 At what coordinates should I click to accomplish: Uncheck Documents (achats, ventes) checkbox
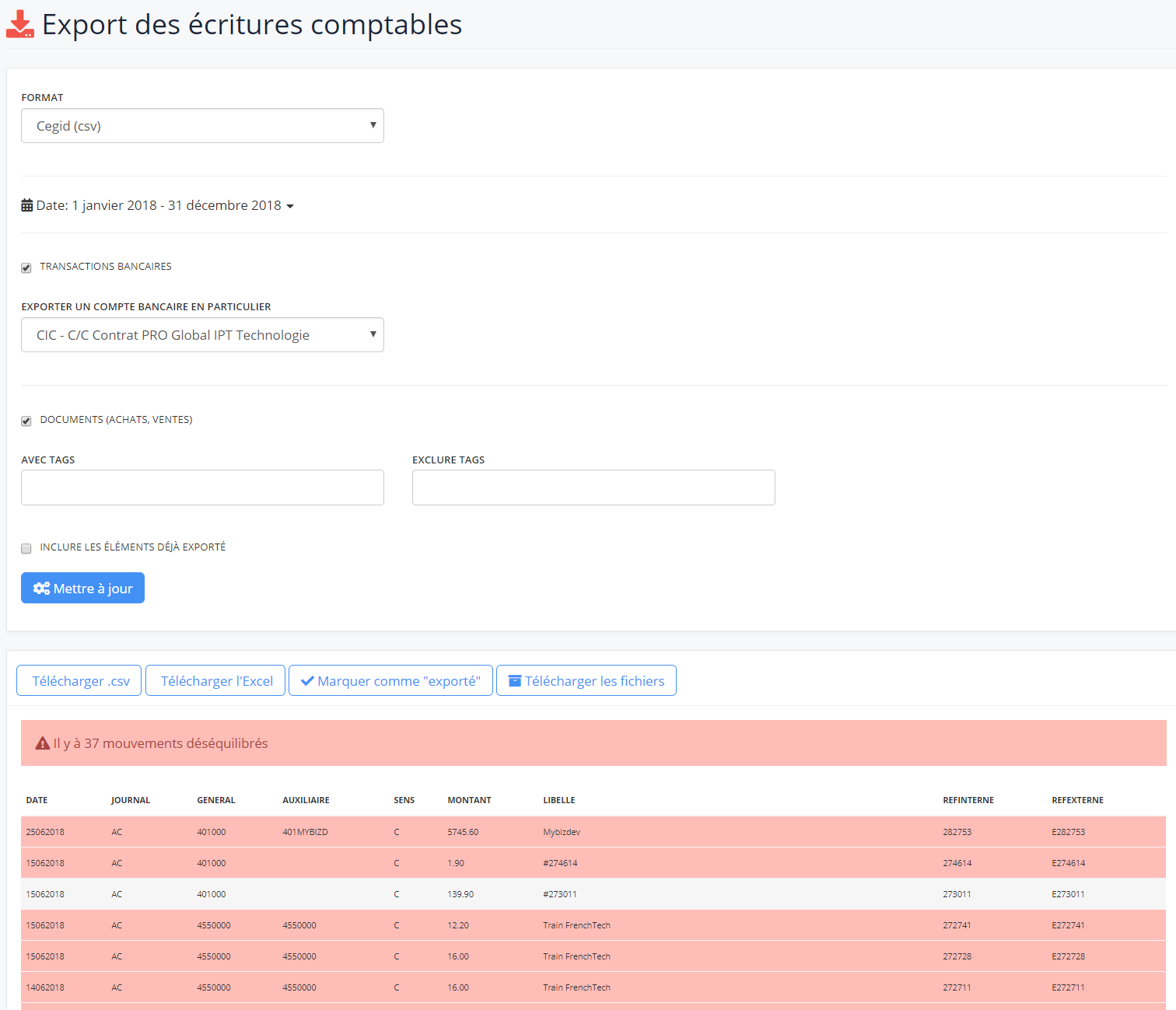coord(26,421)
